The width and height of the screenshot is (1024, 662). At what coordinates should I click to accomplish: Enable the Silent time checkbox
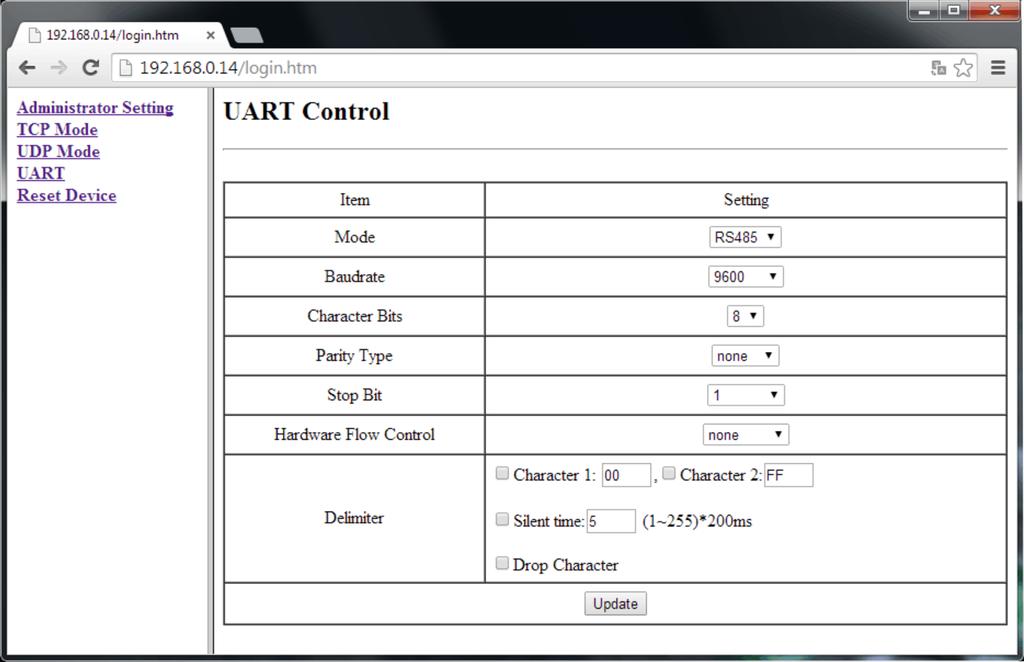(x=502, y=519)
